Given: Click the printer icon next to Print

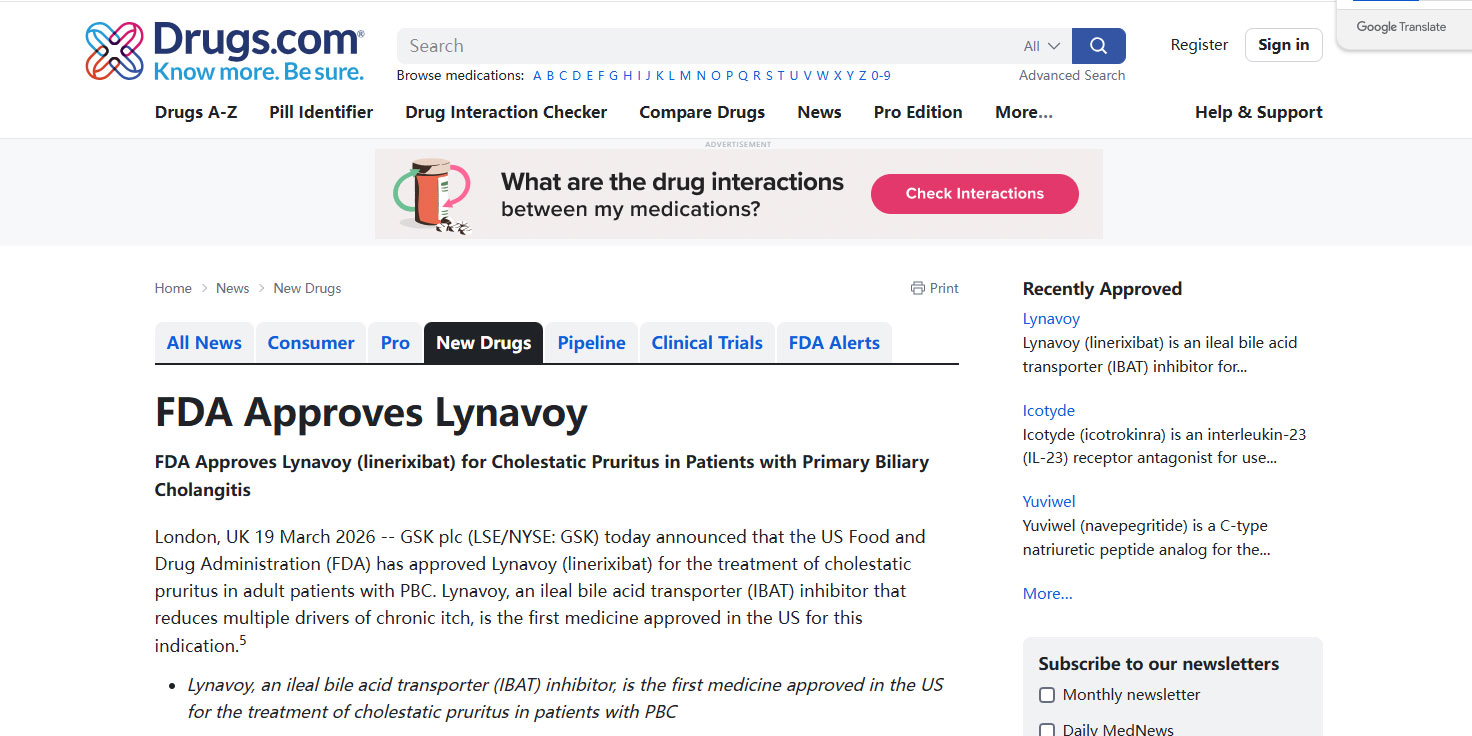Looking at the screenshot, I should click(x=917, y=288).
